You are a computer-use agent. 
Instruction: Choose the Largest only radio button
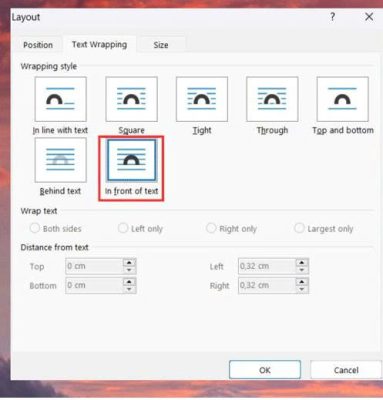[299, 228]
